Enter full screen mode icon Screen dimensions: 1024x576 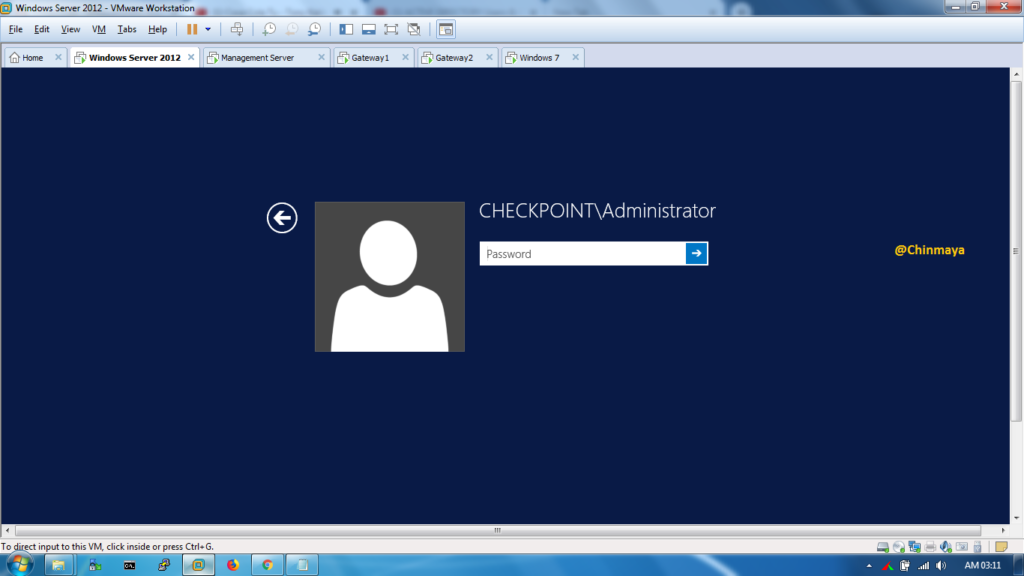(391, 29)
